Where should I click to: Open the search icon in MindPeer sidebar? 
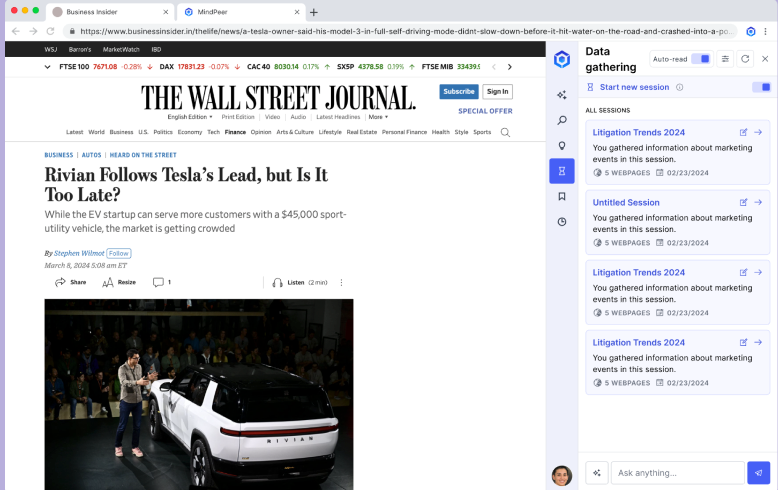coord(562,120)
